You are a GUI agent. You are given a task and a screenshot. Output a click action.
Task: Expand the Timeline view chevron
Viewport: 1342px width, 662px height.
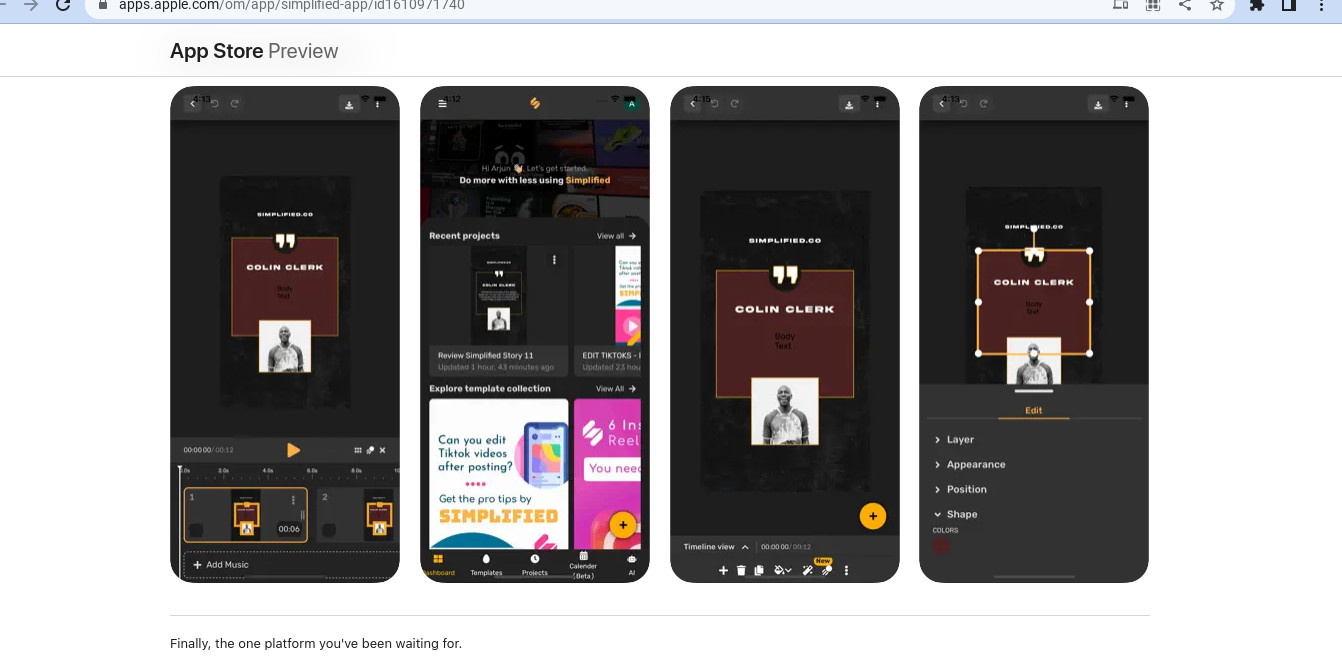point(745,547)
